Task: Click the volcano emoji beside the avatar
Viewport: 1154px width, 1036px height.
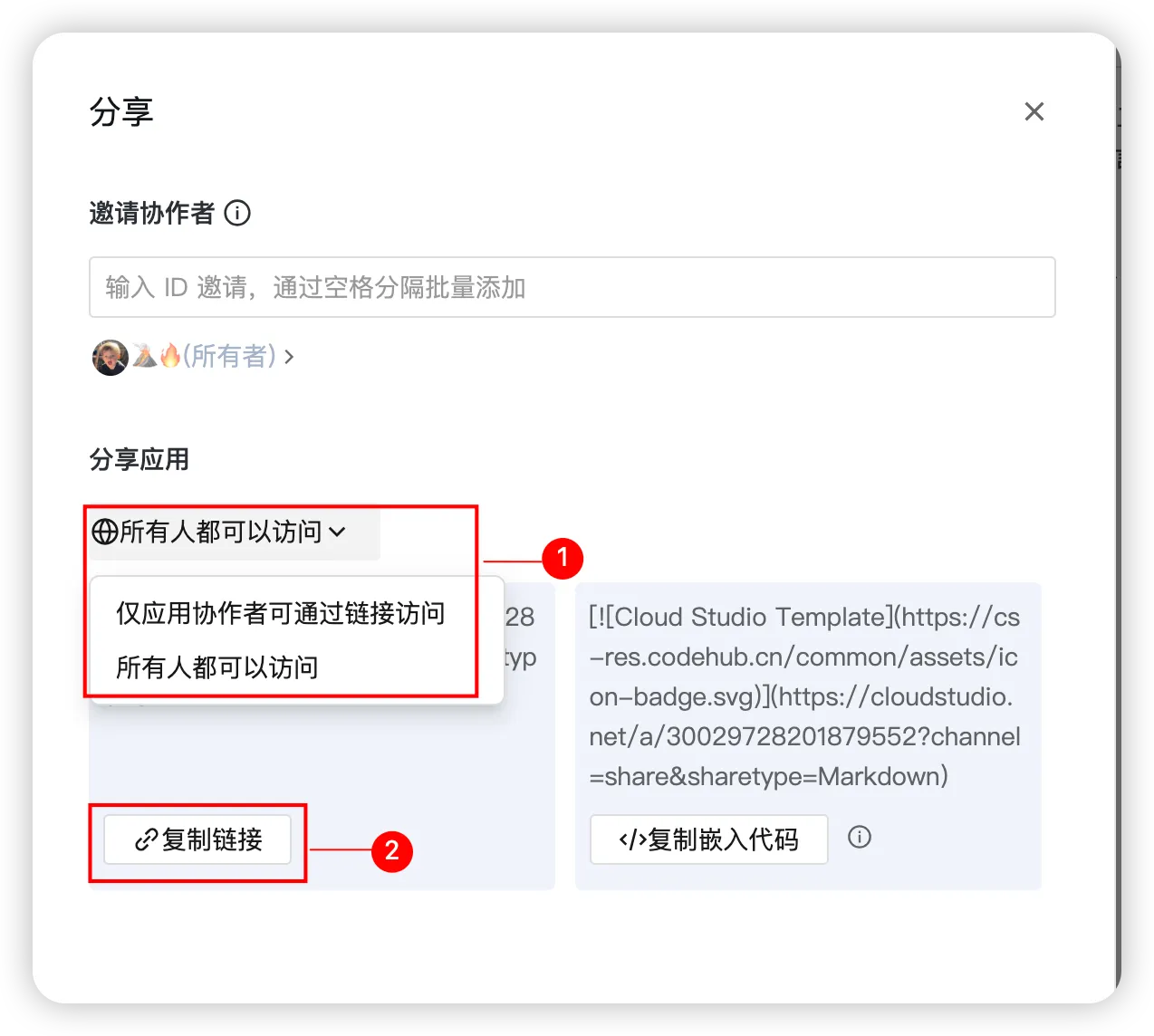Action: [145, 356]
